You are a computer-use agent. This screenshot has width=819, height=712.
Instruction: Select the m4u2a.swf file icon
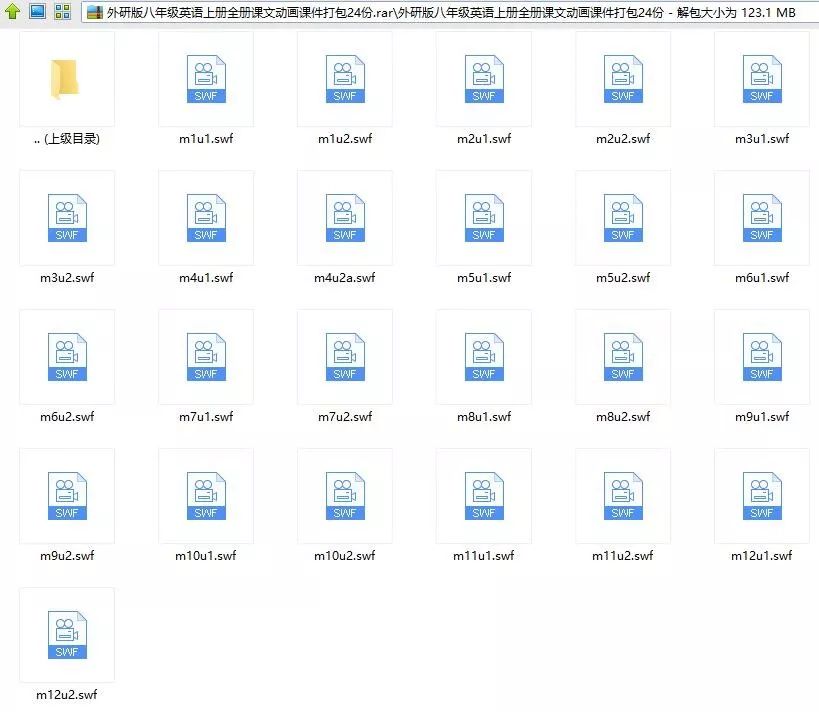[345, 218]
